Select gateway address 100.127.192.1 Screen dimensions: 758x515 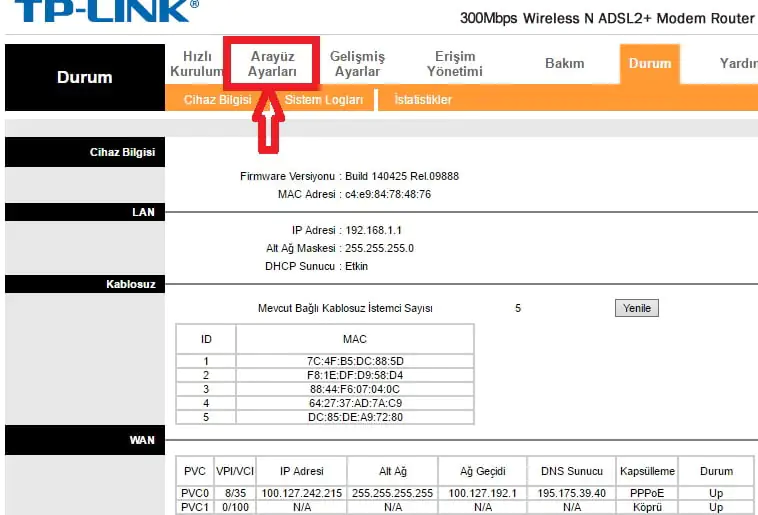[482, 493]
